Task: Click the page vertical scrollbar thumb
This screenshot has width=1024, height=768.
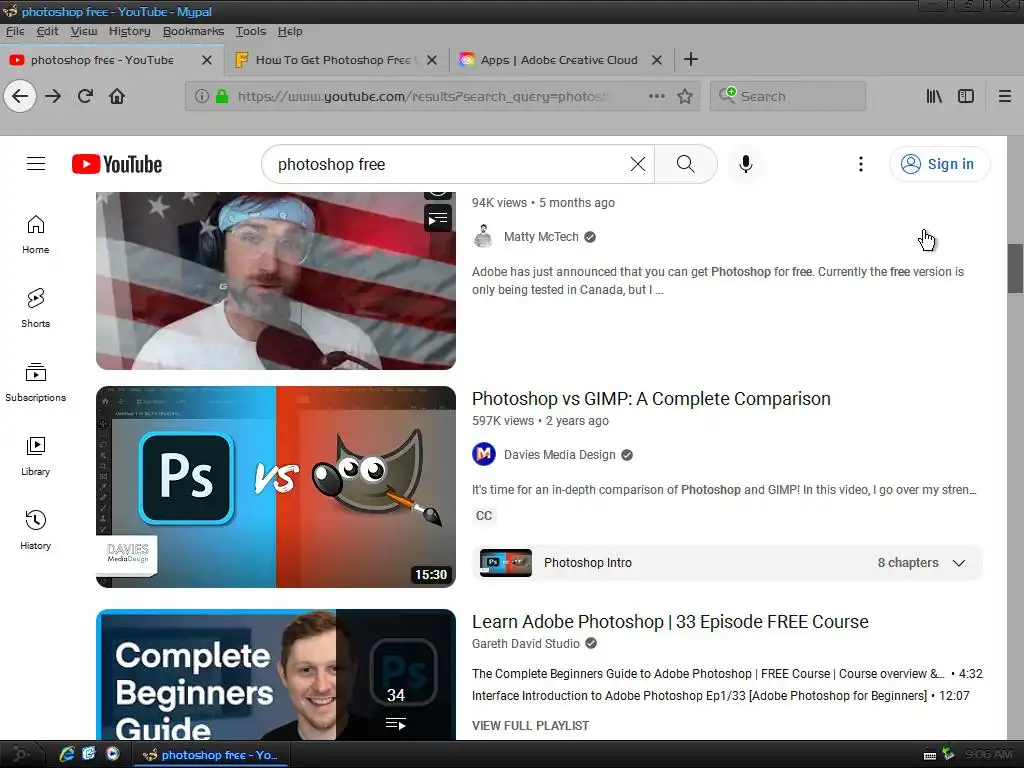Action: [x=1015, y=268]
